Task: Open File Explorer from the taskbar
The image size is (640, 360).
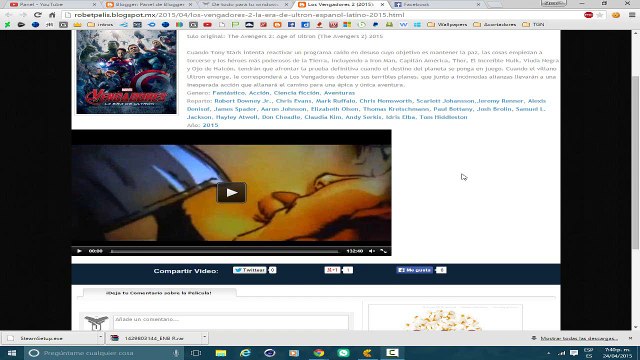Action: point(221,353)
